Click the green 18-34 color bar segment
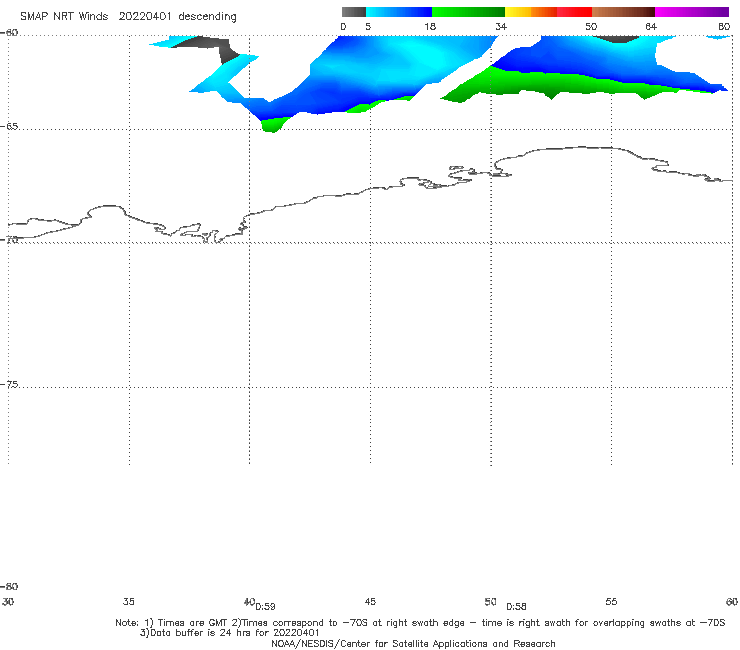Viewport: 740px width, 650px height. 468,12
